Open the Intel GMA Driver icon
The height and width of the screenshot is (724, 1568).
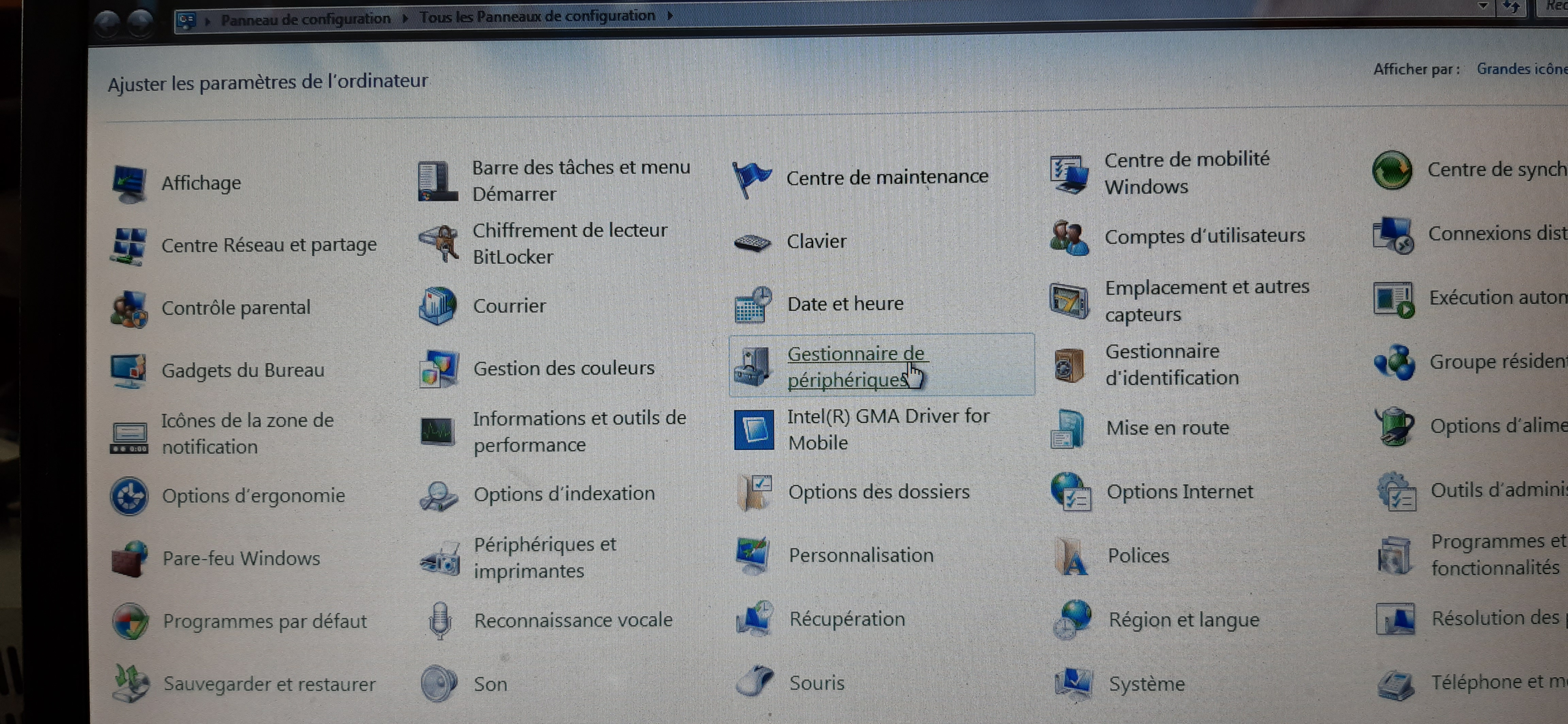(754, 429)
